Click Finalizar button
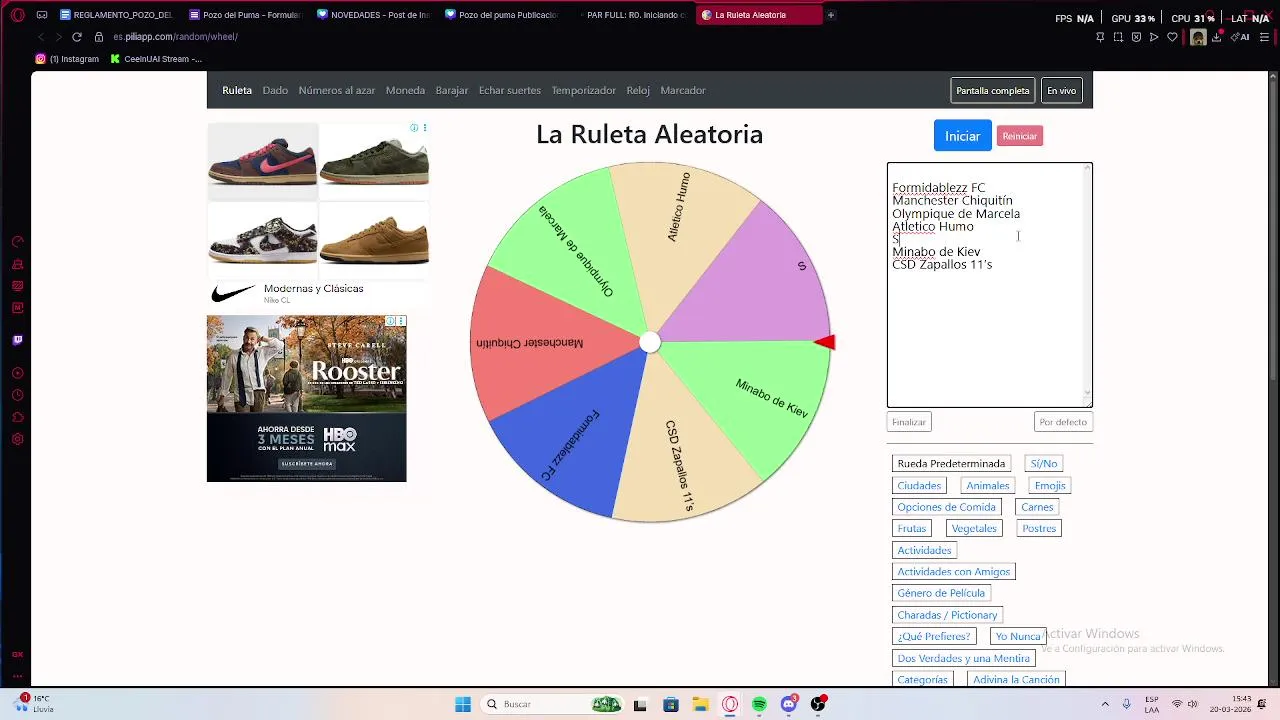The image size is (1280, 720). pyautogui.click(x=909, y=422)
